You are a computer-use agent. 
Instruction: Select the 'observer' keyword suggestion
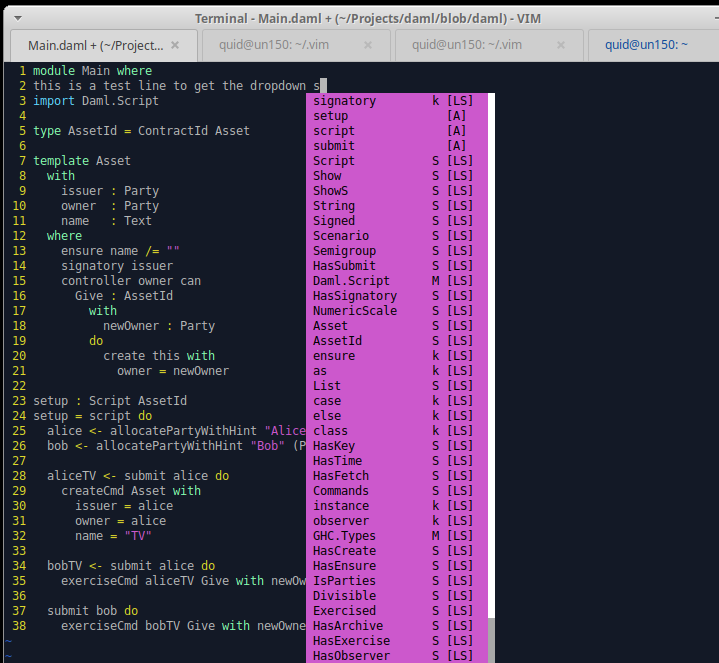coord(341,521)
